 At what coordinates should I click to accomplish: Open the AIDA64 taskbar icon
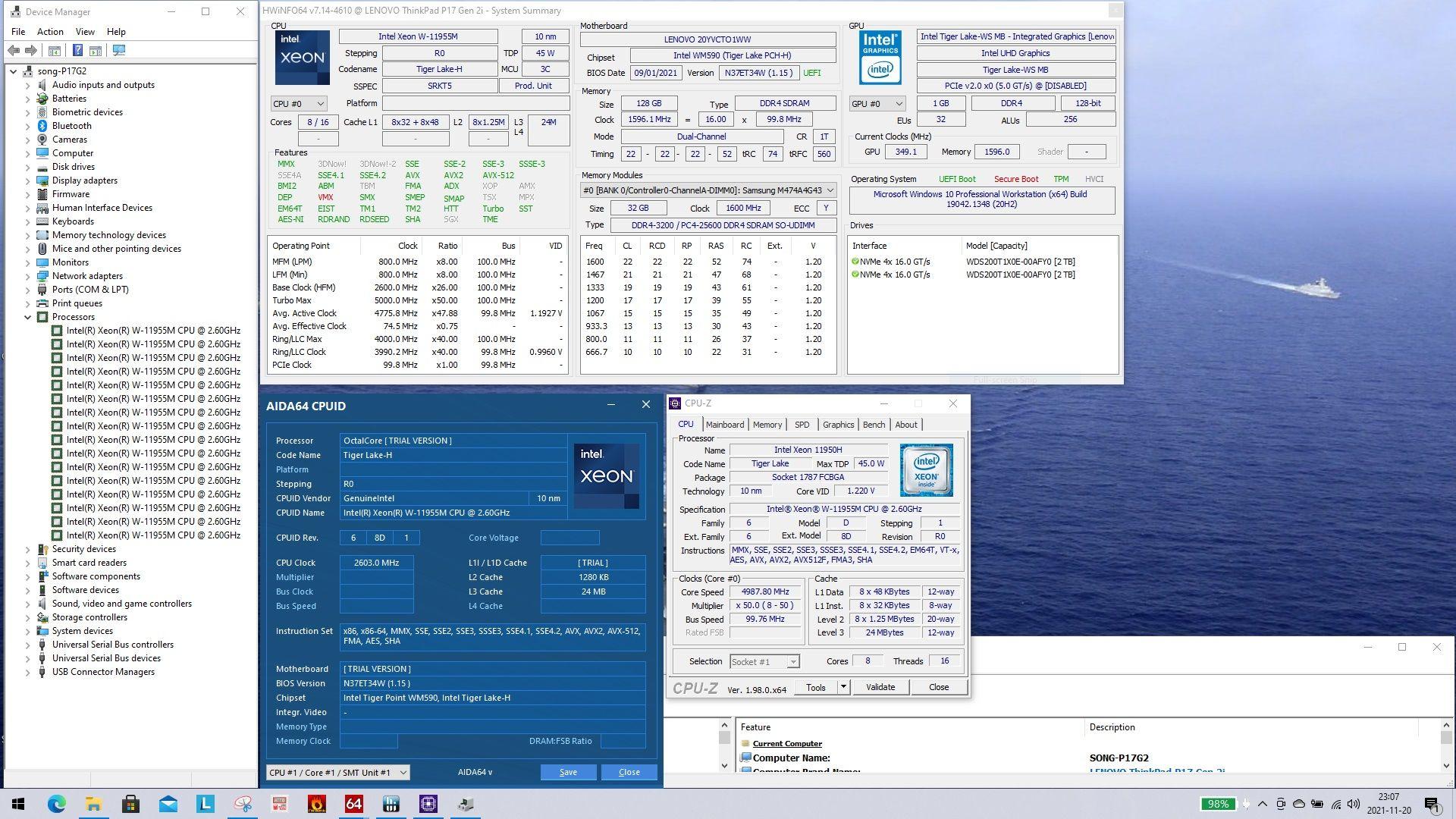353,804
